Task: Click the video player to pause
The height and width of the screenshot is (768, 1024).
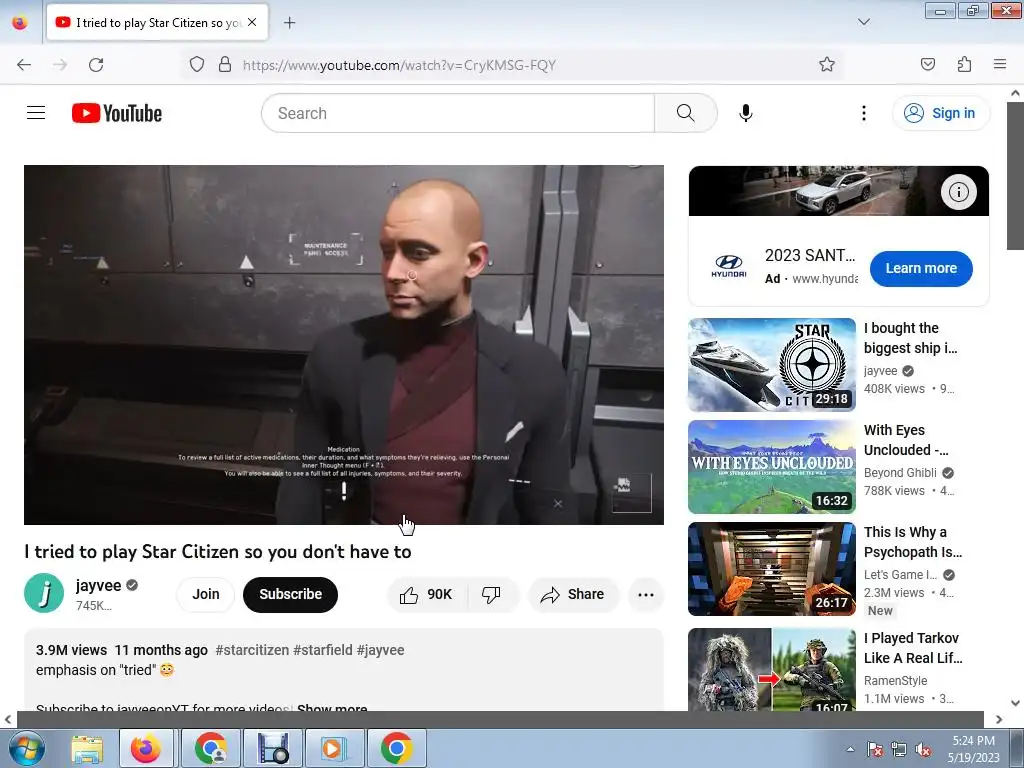Action: 344,345
